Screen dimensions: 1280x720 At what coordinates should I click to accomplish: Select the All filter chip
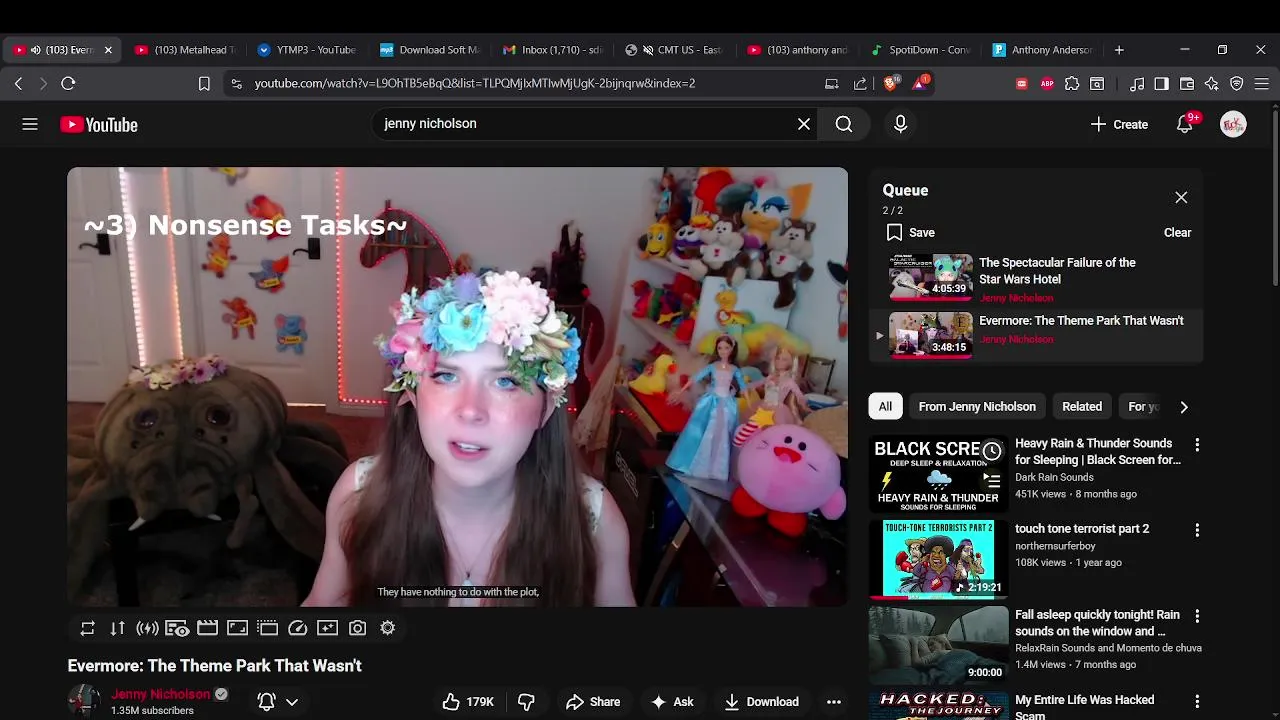(x=885, y=406)
